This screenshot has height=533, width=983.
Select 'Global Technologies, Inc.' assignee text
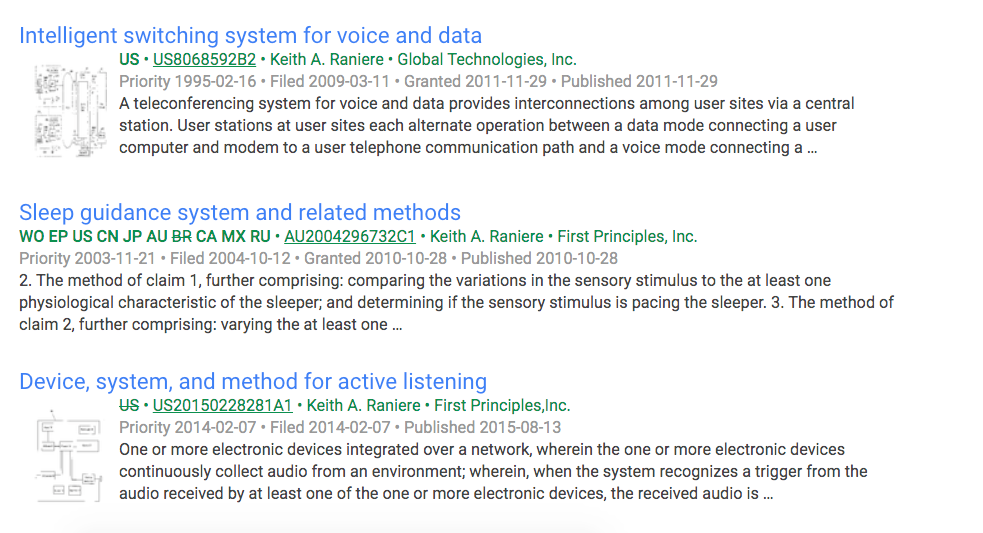(487, 60)
